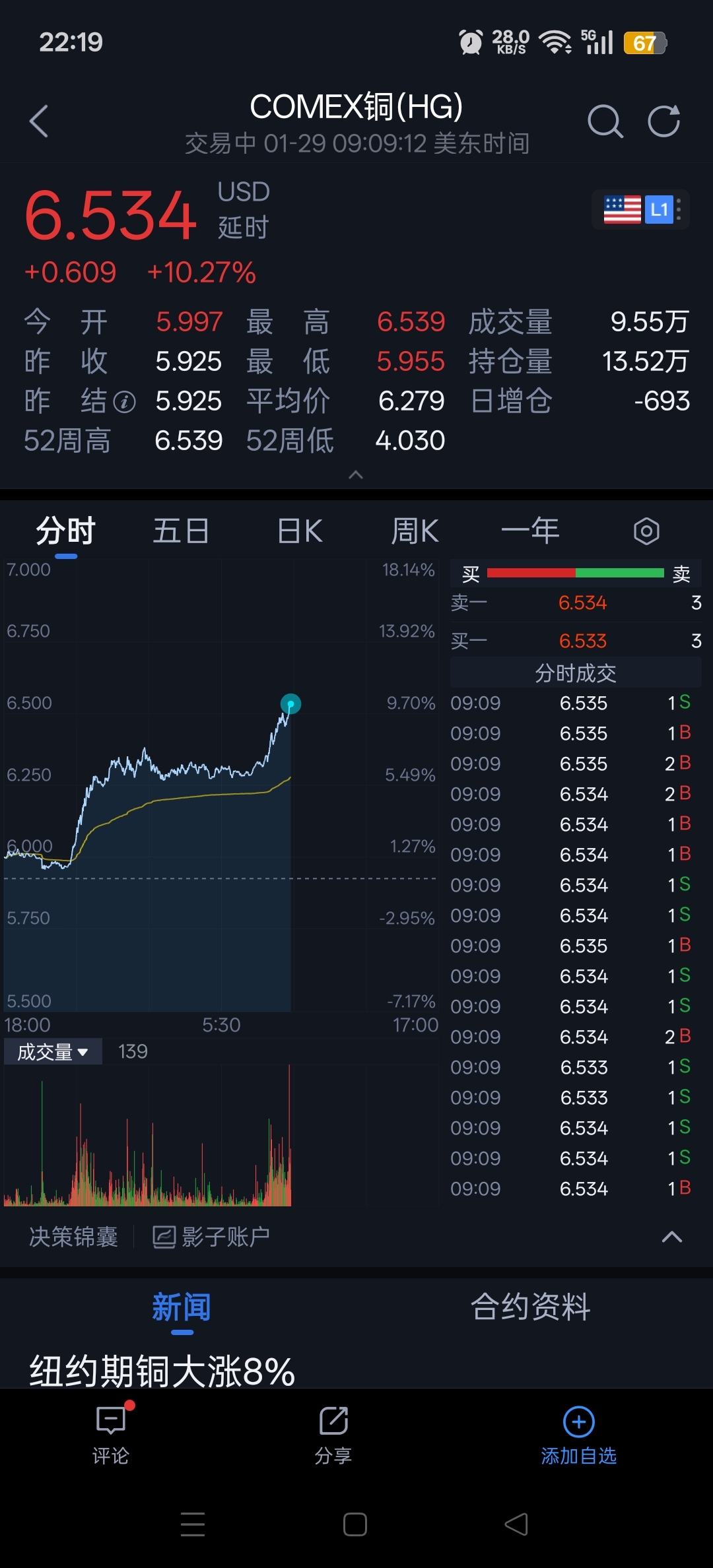Image resolution: width=713 pixels, height=1568 pixels.
Task: Tap the 最低 value 5.955
Action: pyautogui.click(x=411, y=362)
